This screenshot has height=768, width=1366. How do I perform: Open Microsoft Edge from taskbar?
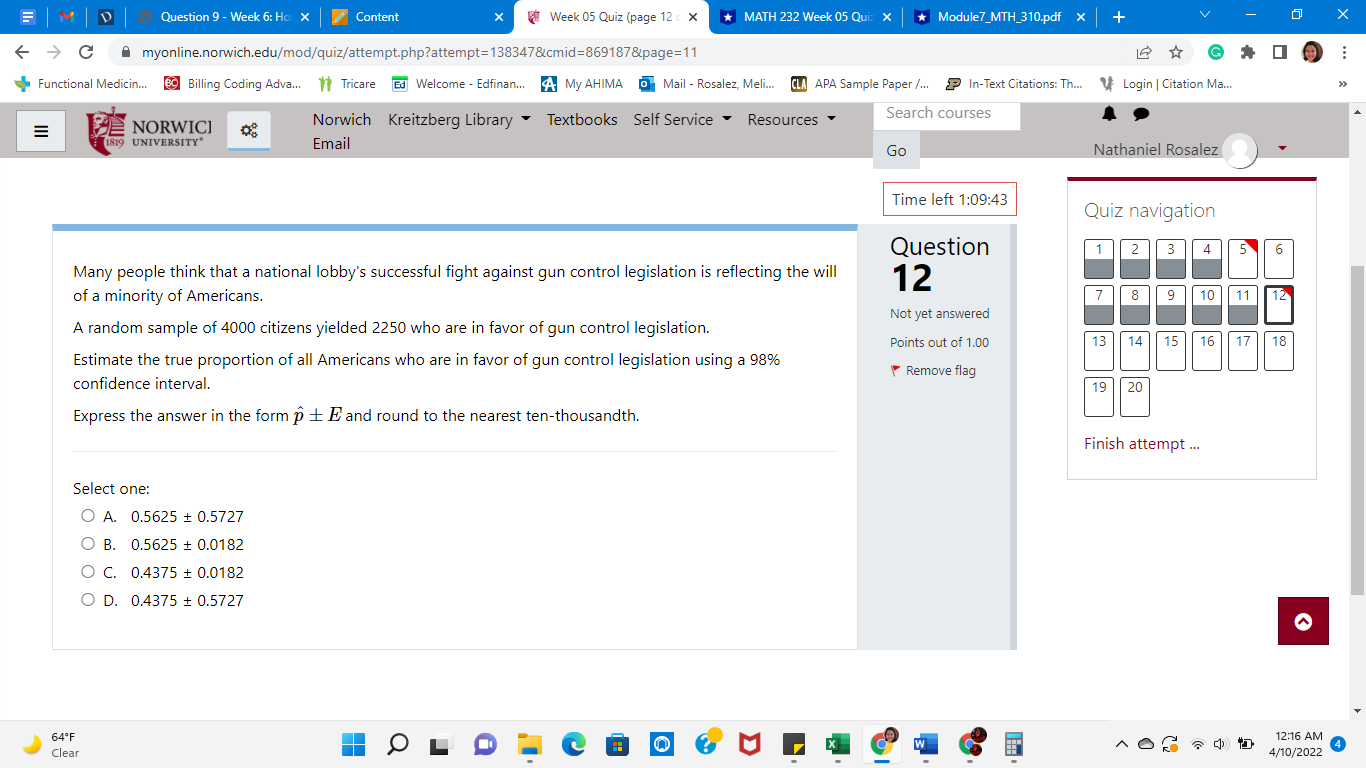pos(573,744)
